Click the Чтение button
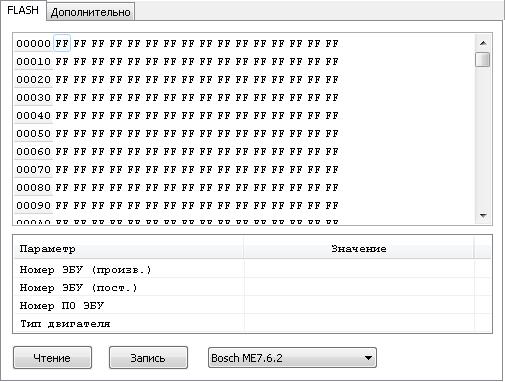The height and width of the screenshot is (382, 505). [52, 358]
